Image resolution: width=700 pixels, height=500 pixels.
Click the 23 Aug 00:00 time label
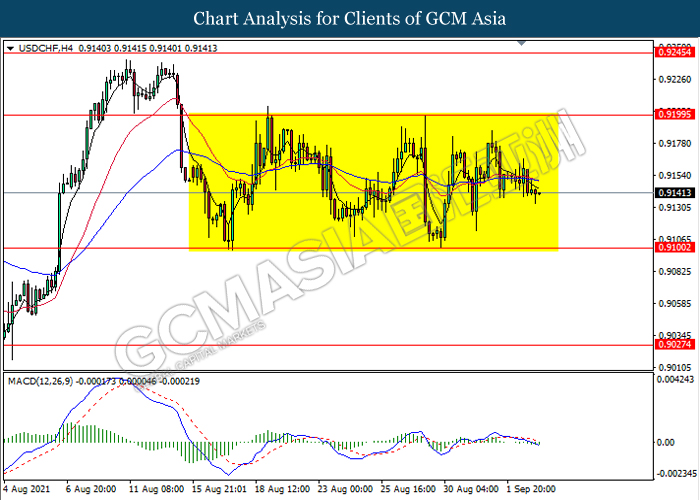pyautogui.click(x=345, y=489)
